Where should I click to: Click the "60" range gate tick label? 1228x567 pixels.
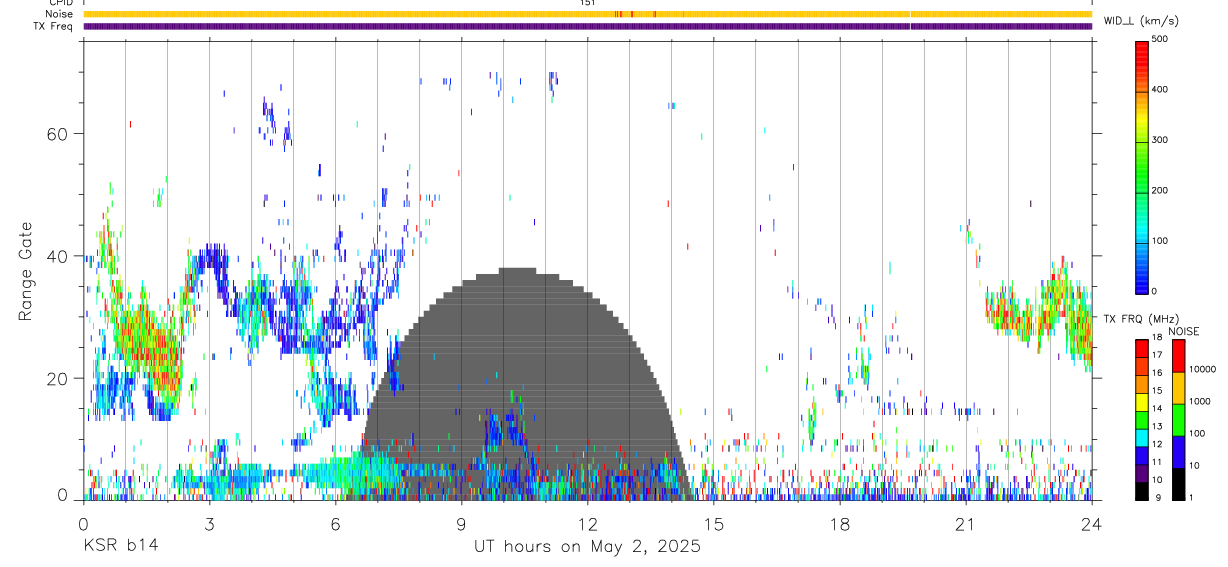pyautogui.click(x=57, y=133)
